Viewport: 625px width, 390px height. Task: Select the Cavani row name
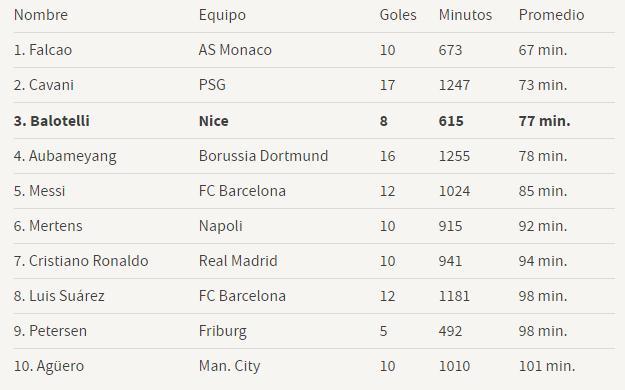point(44,85)
